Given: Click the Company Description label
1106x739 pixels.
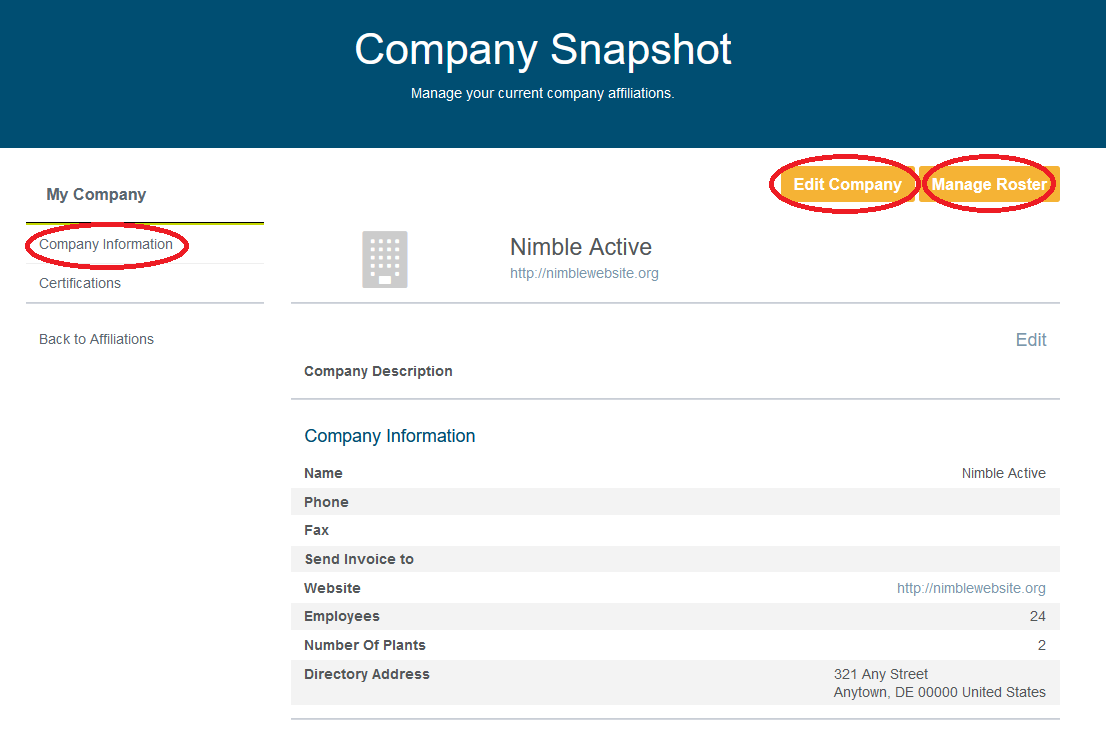Looking at the screenshot, I should 378,371.
